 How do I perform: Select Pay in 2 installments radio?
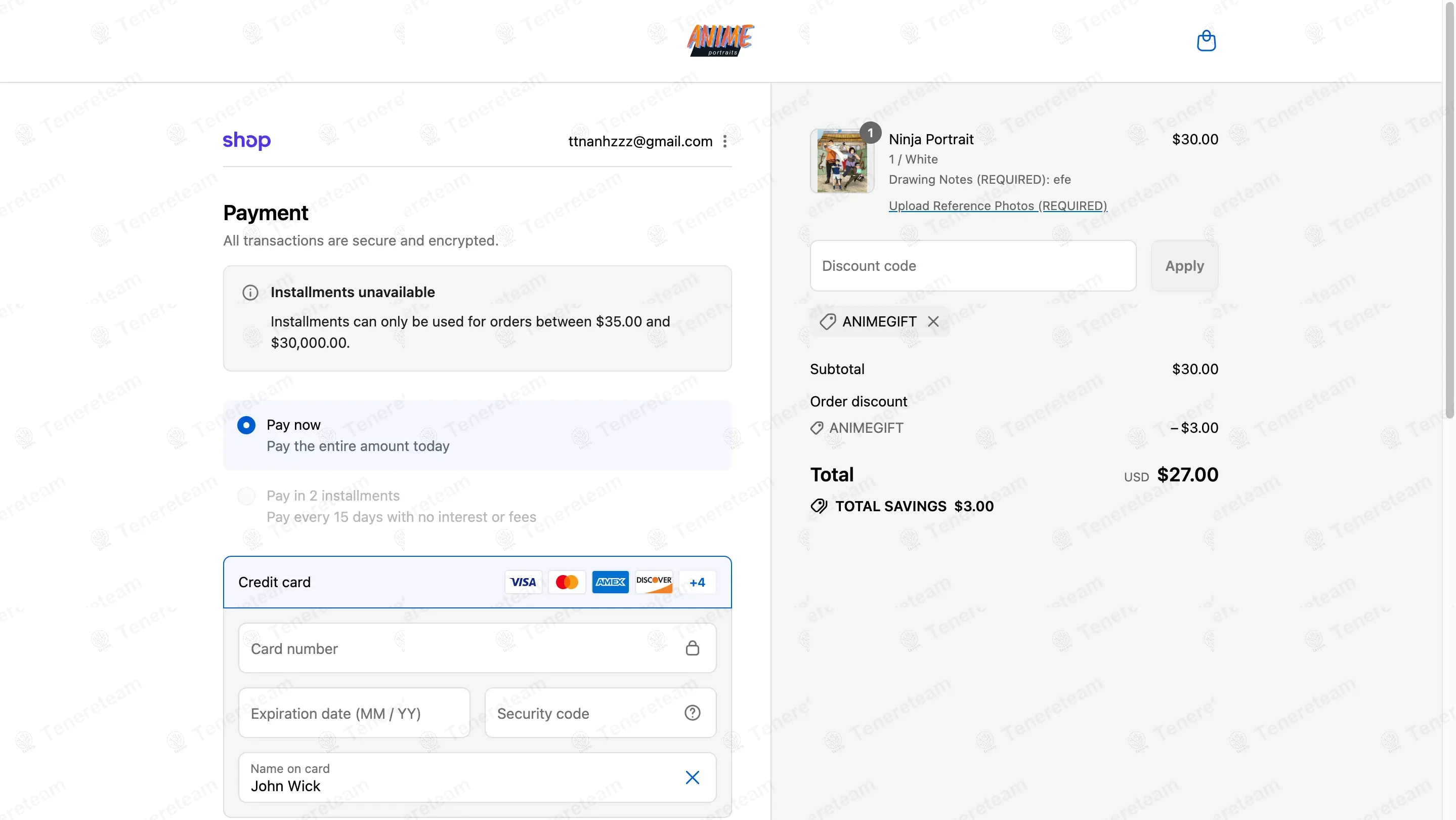[246, 496]
